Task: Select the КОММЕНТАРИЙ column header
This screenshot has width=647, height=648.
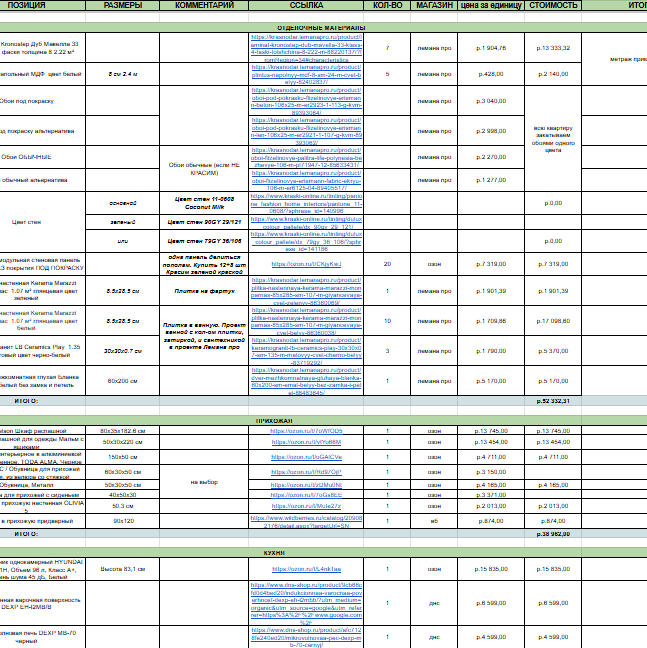Action: (x=204, y=5)
